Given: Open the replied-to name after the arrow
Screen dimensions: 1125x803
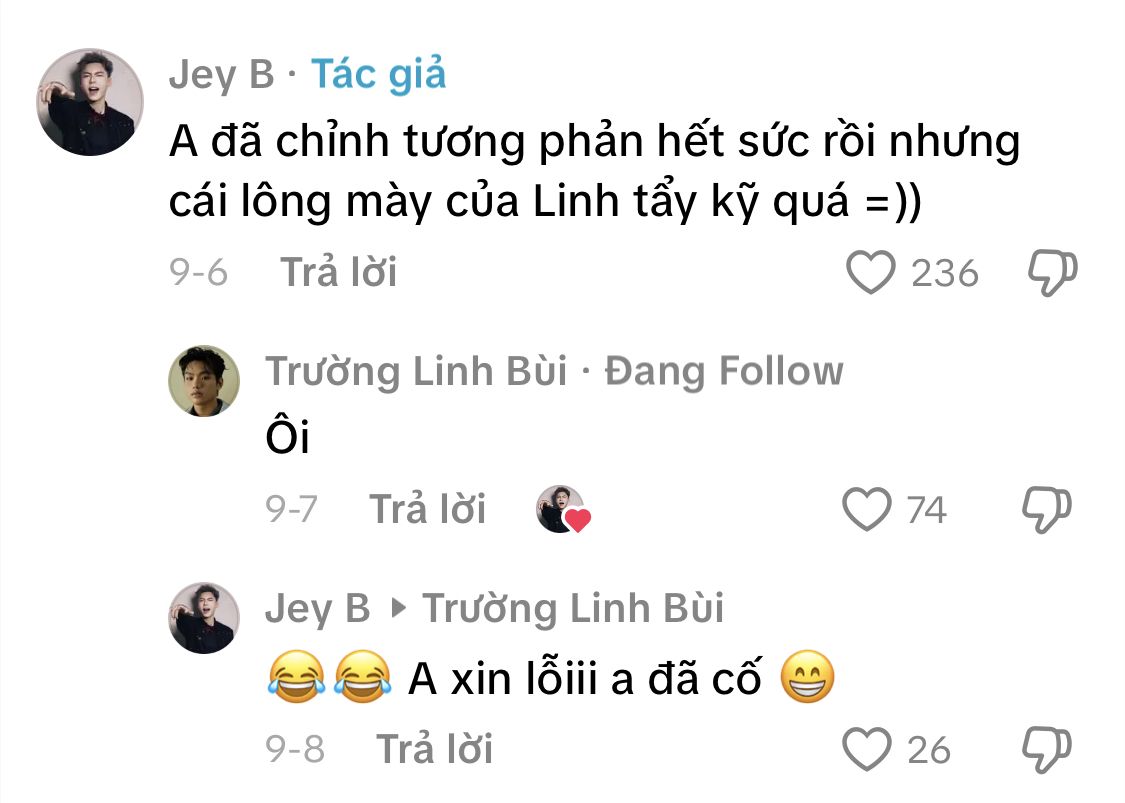Looking at the screenshot, I should [x=573, y=609].
